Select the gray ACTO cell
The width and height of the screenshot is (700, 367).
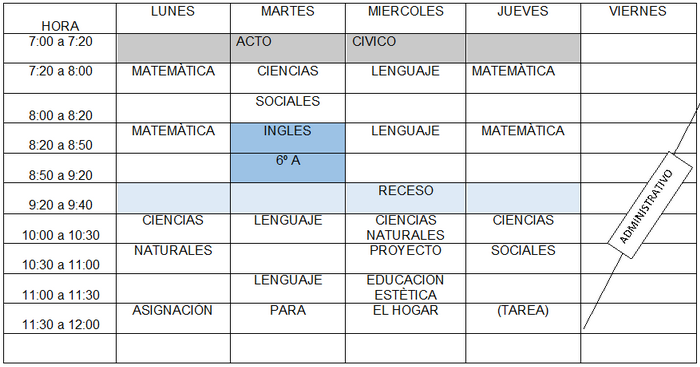(x=288, y=48)
